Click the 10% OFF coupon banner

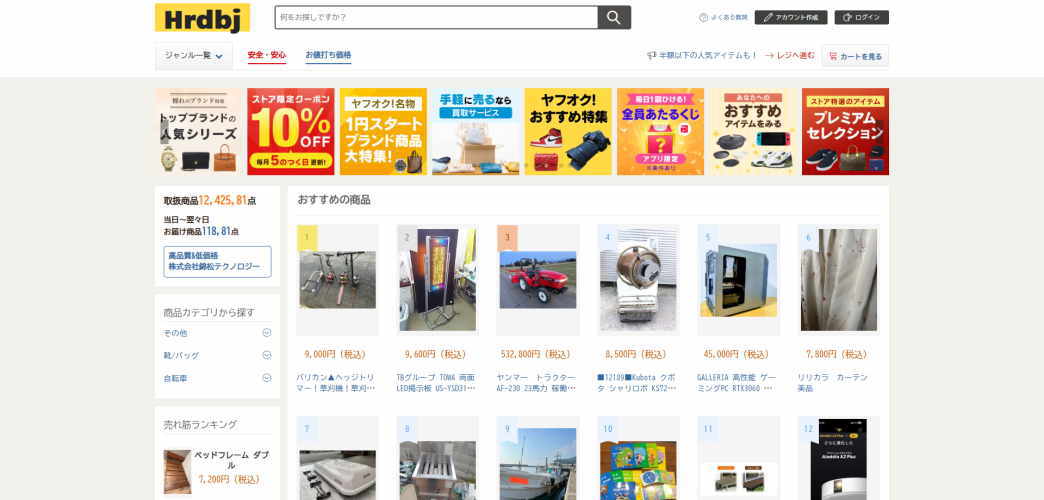tap(291, 132)
